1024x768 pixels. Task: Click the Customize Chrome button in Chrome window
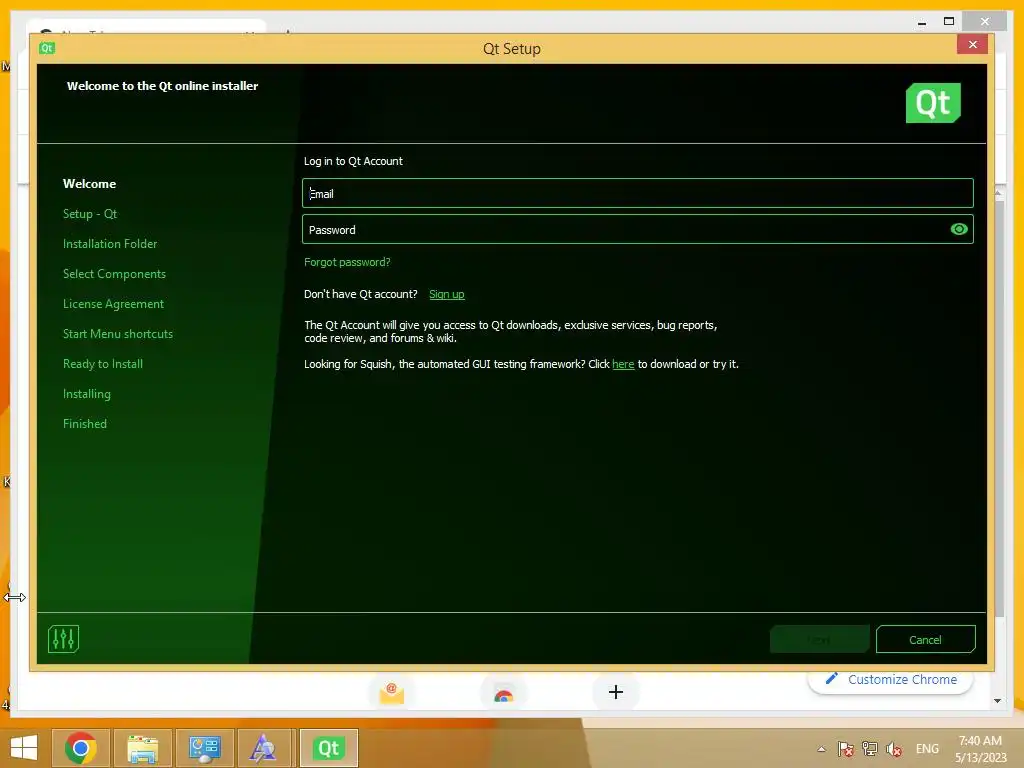tap(891, 680)
